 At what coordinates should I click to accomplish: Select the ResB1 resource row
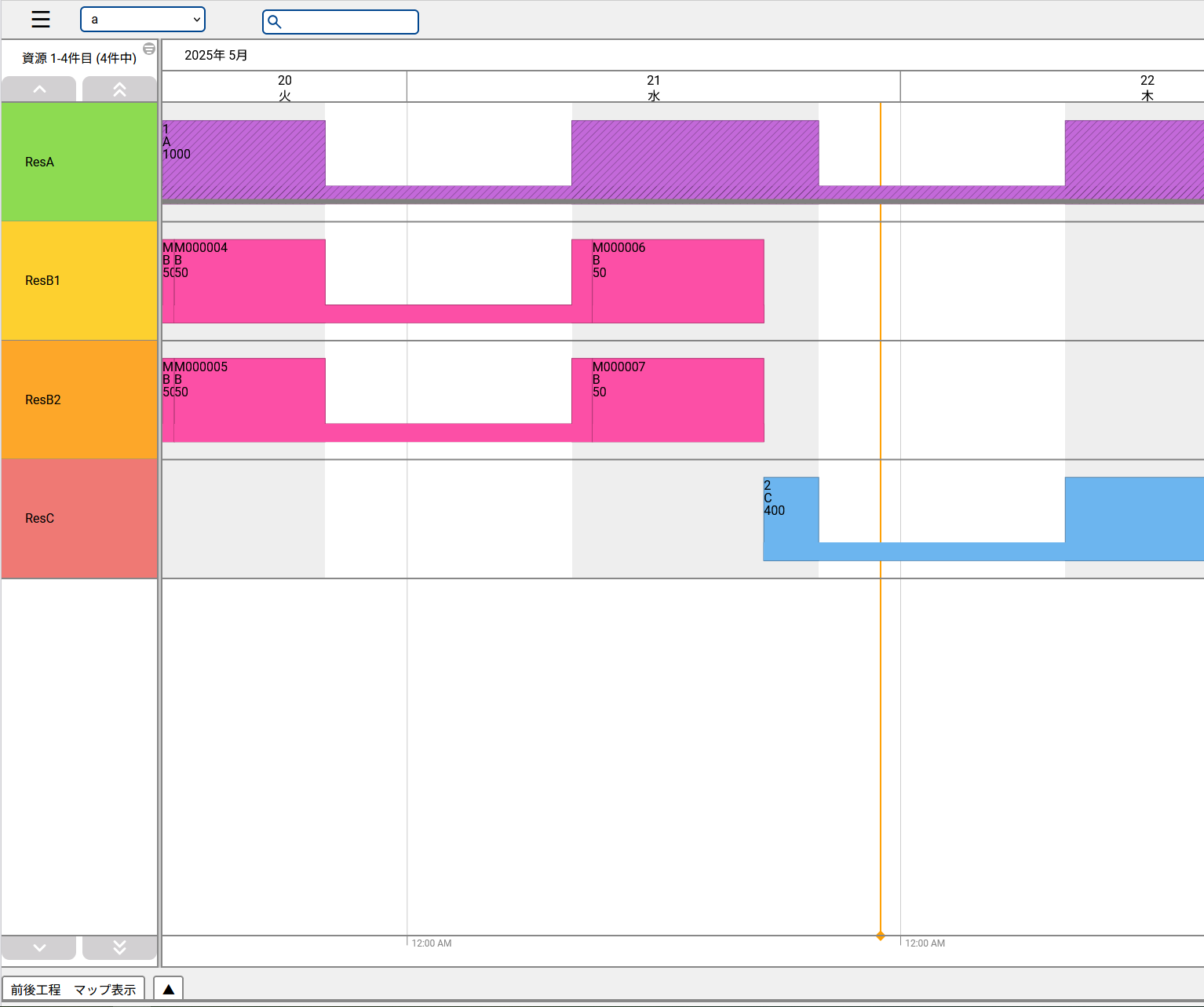(x=79, y=280)
